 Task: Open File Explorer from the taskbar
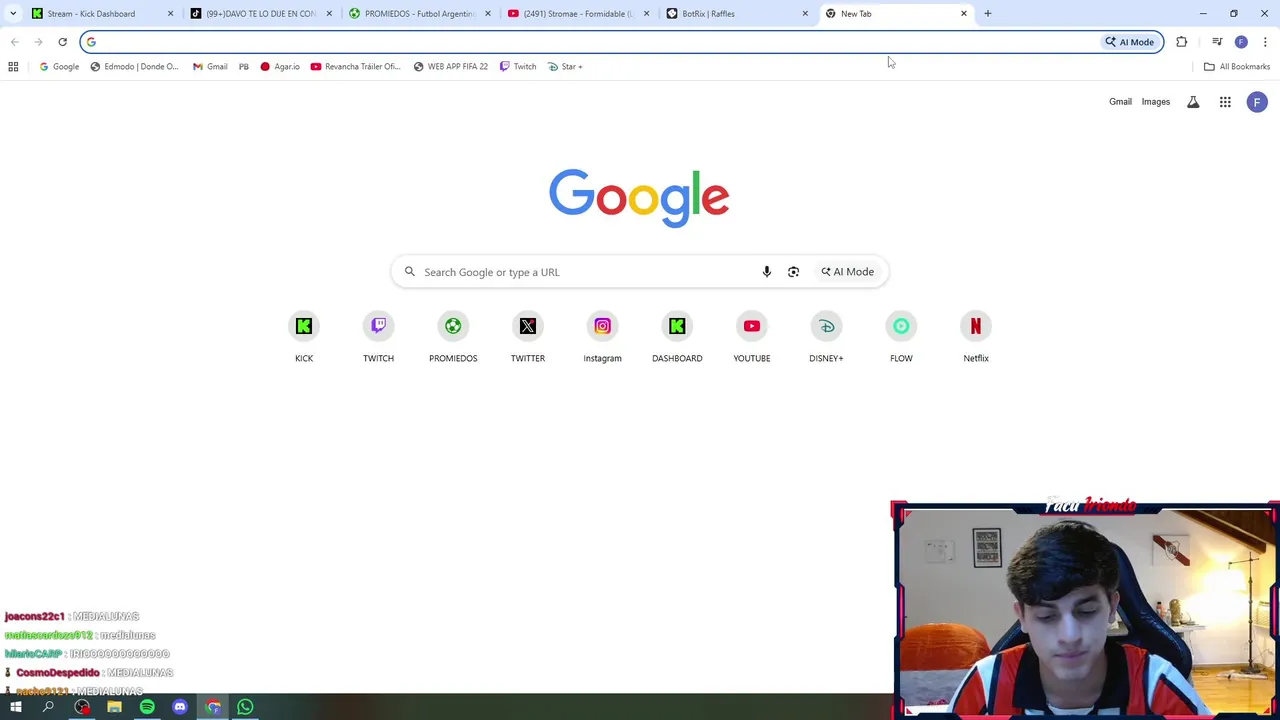[114, 707]
